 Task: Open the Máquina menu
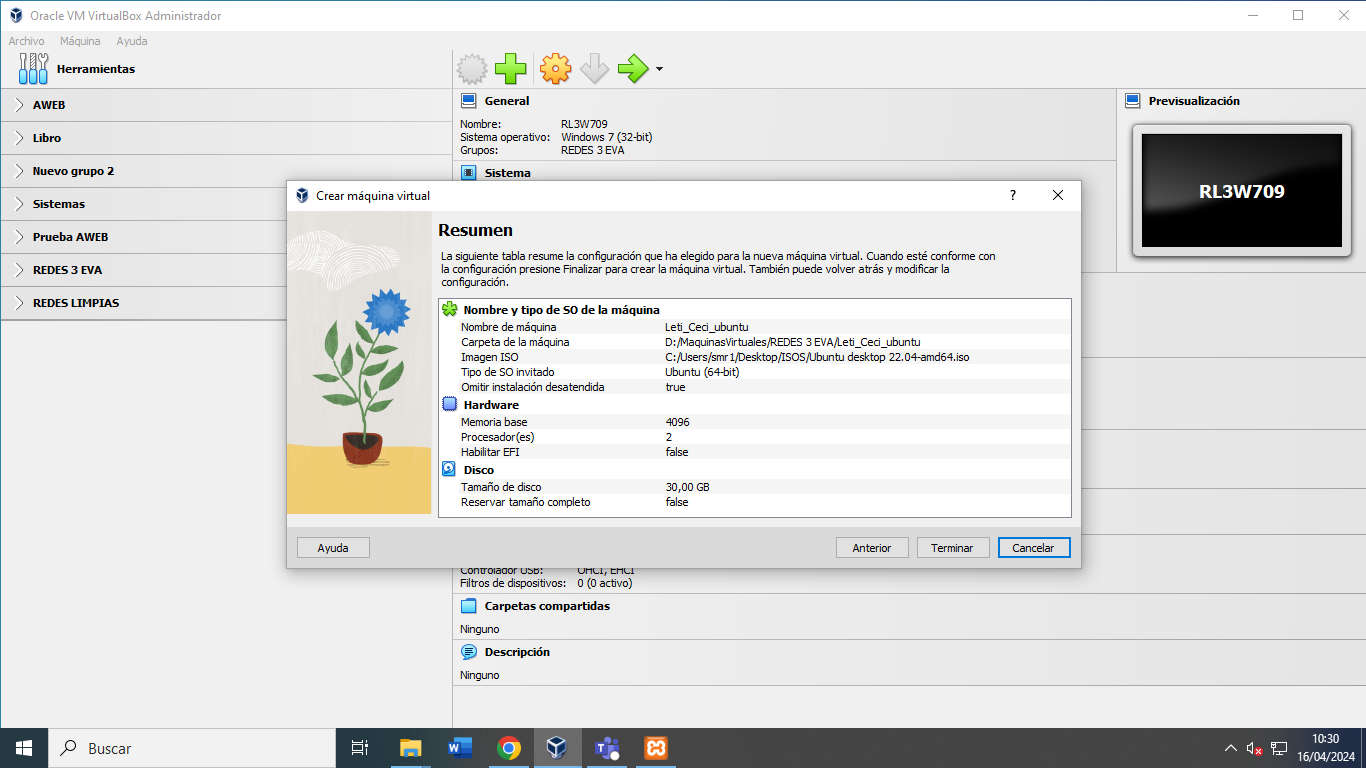[x=80, y=41]
